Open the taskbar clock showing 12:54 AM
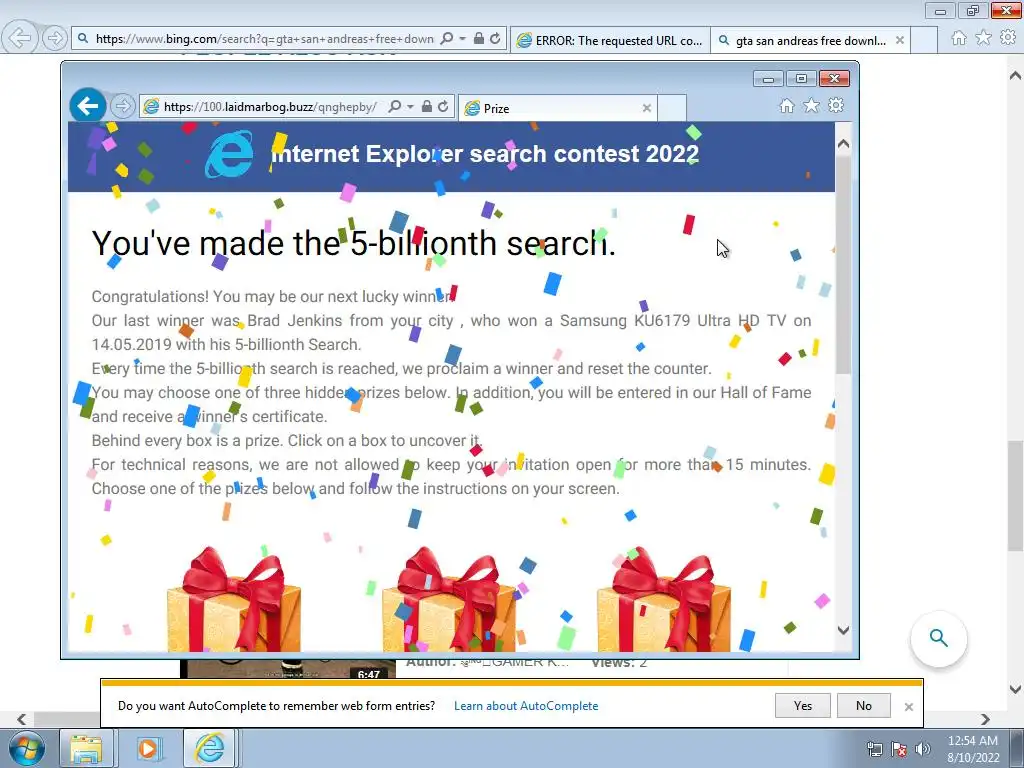The image size is (1024, 768). pos(972,749)
